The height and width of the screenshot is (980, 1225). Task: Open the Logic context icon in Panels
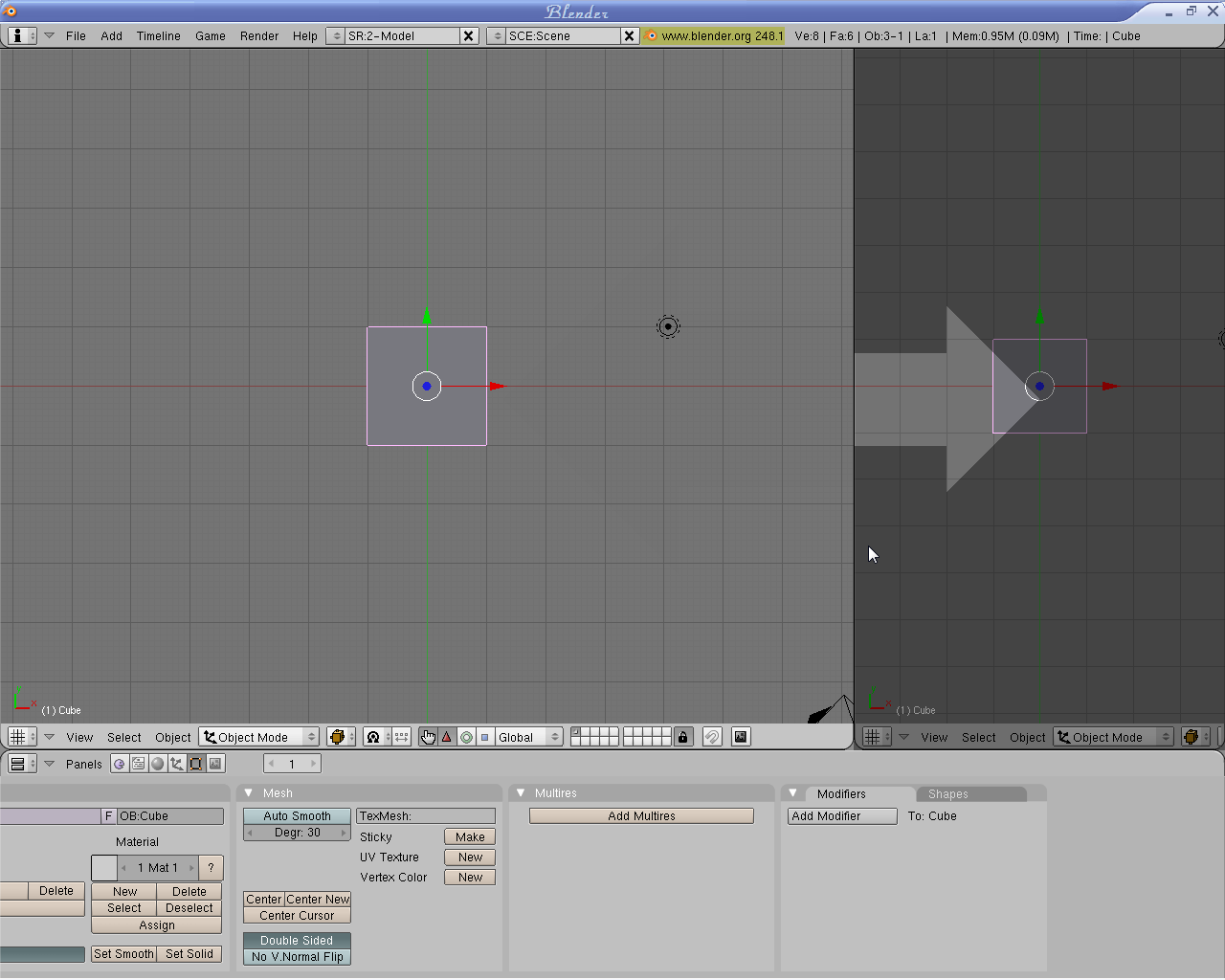coord(119,764)
